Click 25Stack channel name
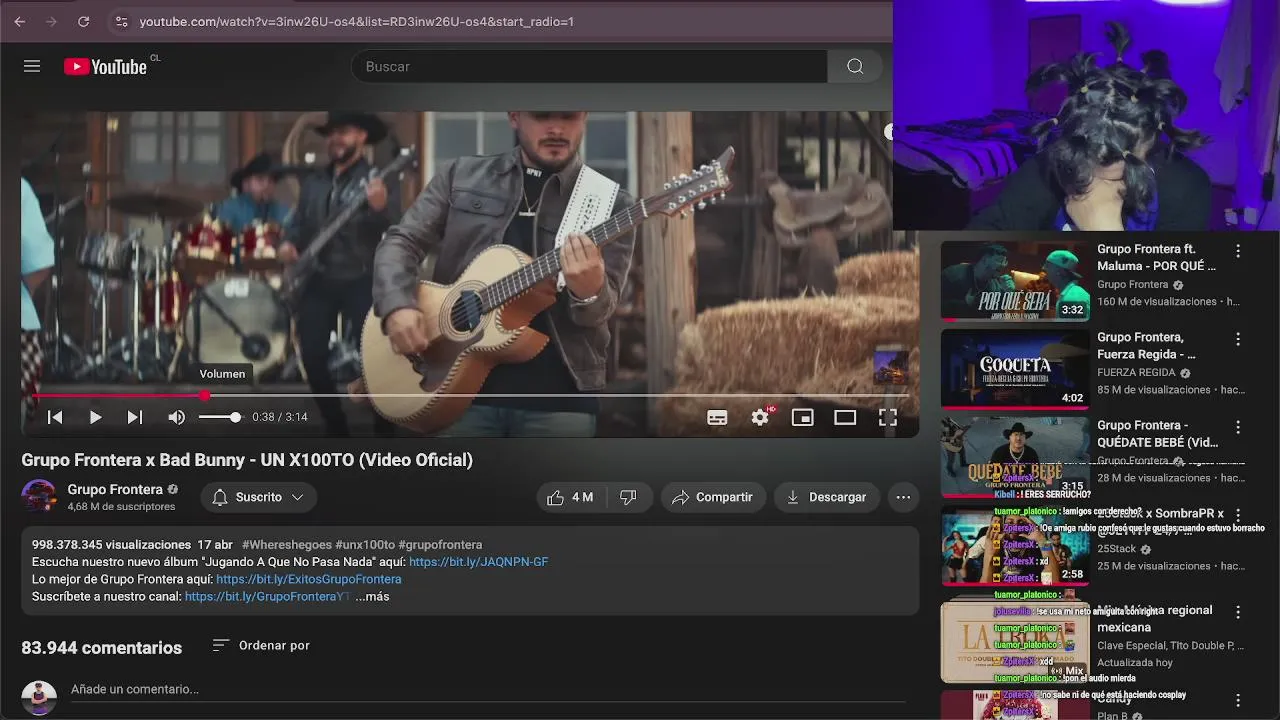 1116,549
